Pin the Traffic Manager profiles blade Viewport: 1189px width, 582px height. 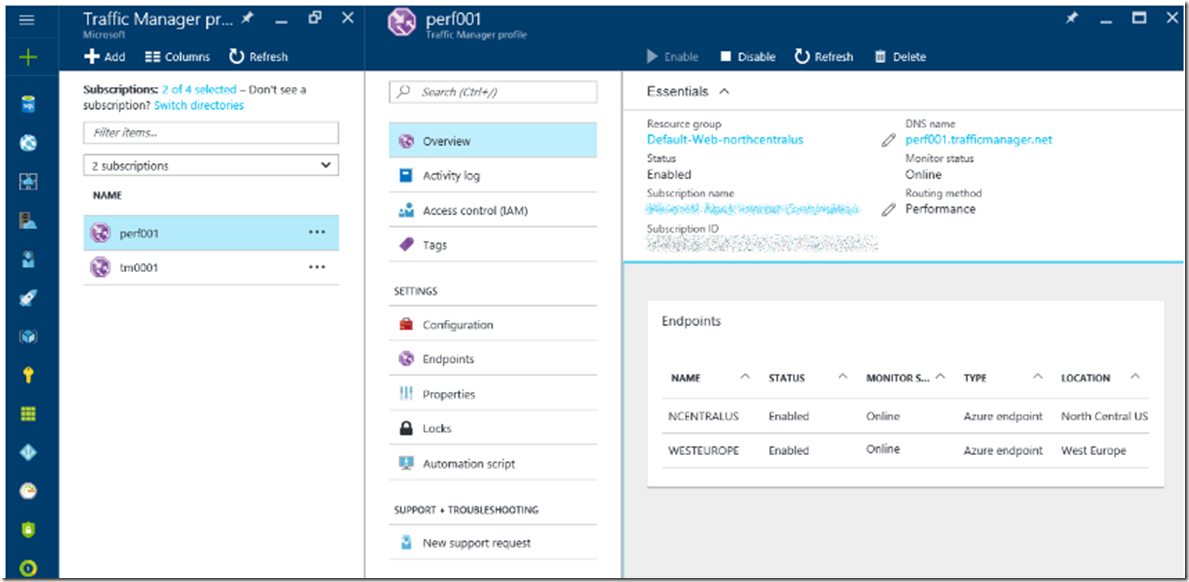pyautogui.click(x=247, y=19)
